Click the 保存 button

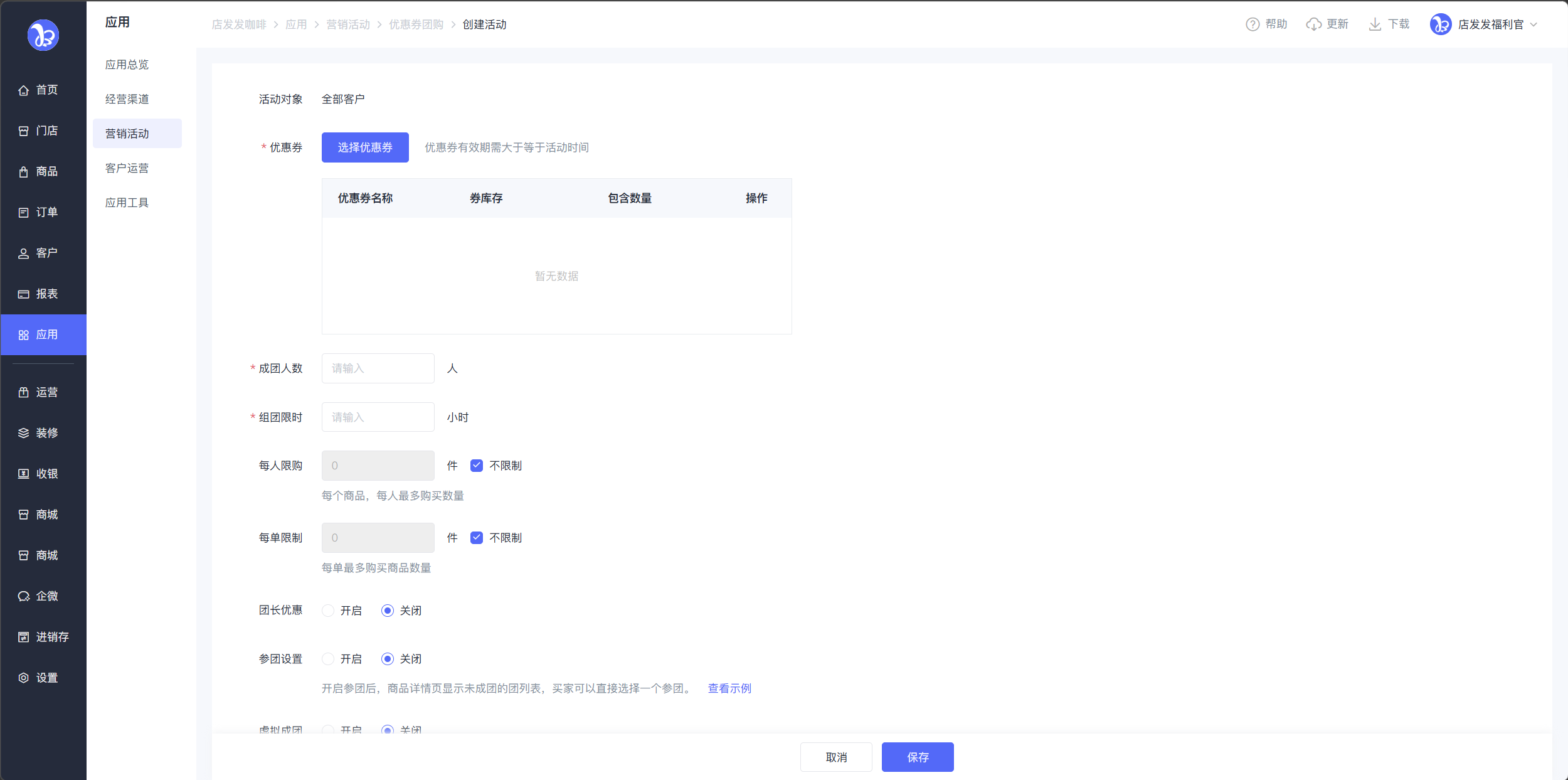918,757
